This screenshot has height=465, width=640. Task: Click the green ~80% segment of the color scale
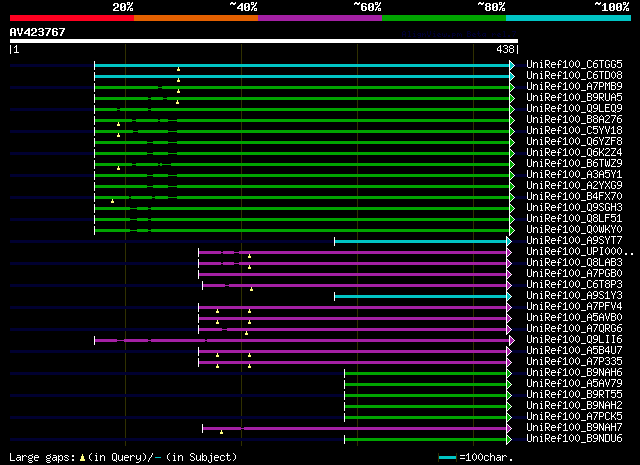(x=444, y=18)
